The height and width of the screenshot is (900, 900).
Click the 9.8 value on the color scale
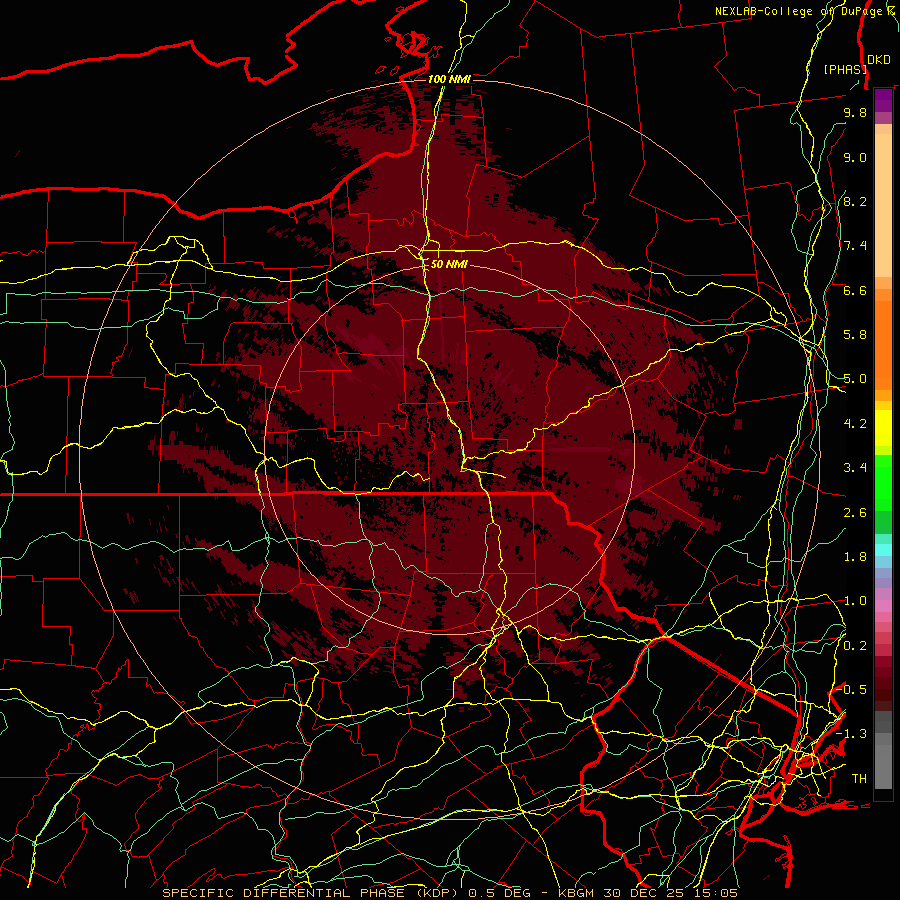pos(855,112)
